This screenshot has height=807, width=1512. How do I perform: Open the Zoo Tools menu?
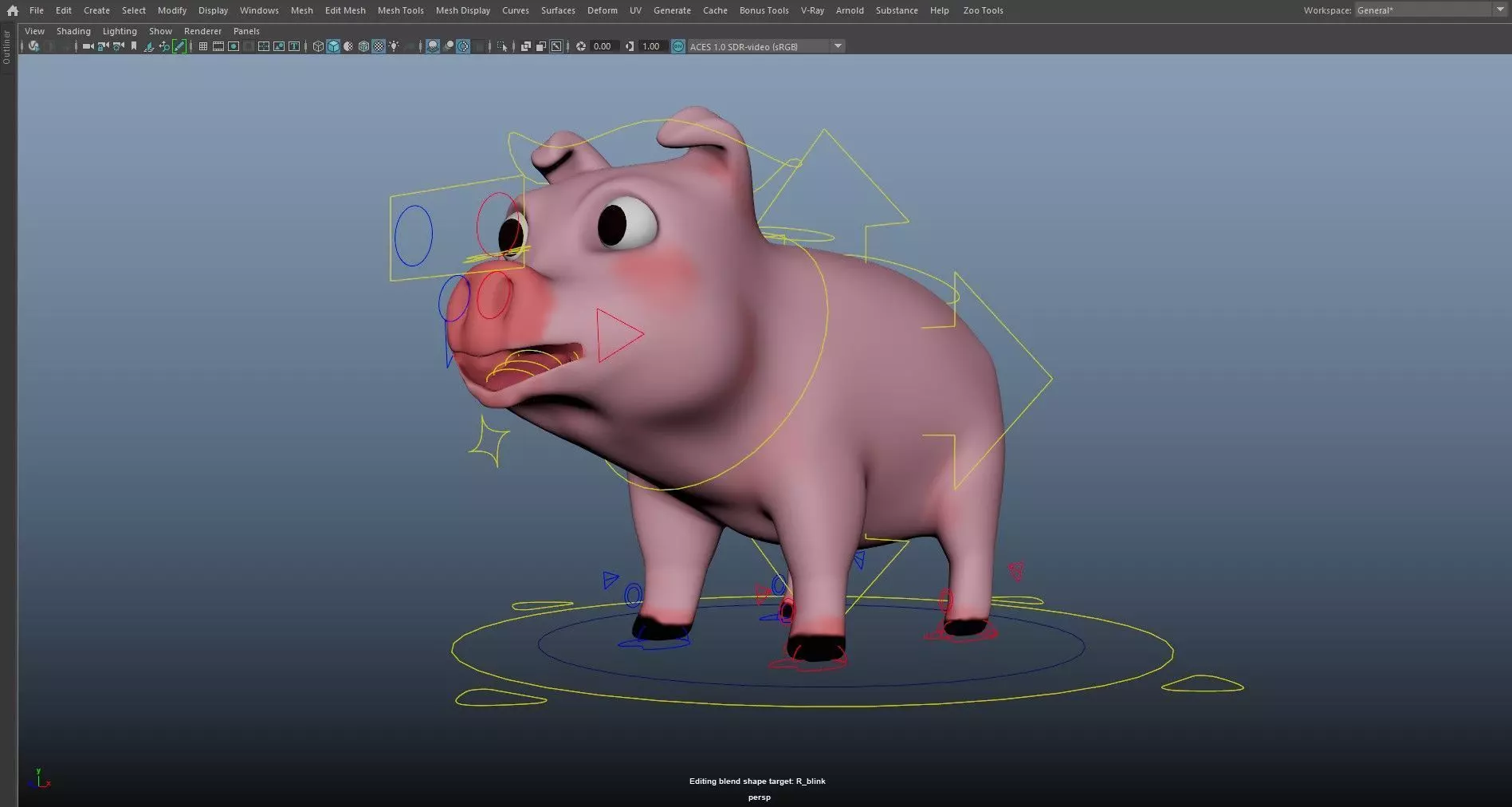tap(983, 10)
